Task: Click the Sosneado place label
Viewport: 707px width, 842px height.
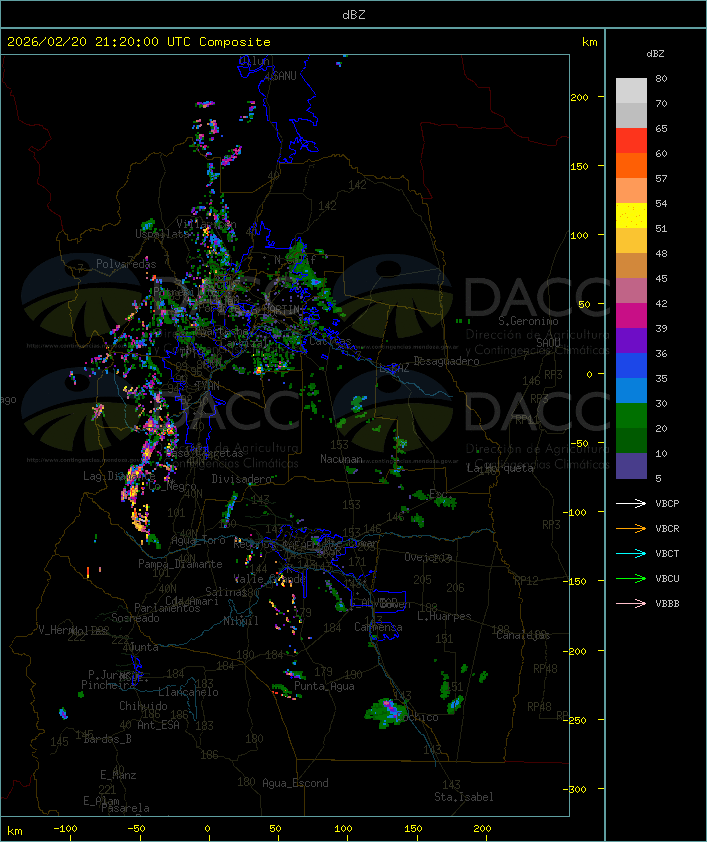Action: pos(135,618)
